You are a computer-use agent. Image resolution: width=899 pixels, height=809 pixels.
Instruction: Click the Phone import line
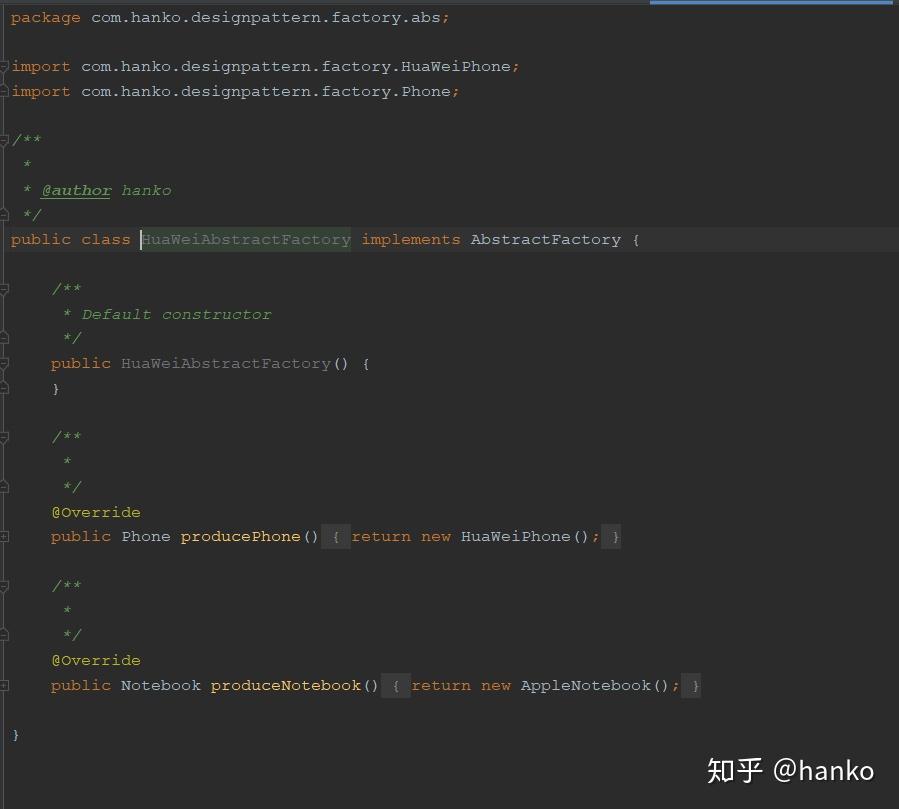pyautogui.click(x=235, y=92)
